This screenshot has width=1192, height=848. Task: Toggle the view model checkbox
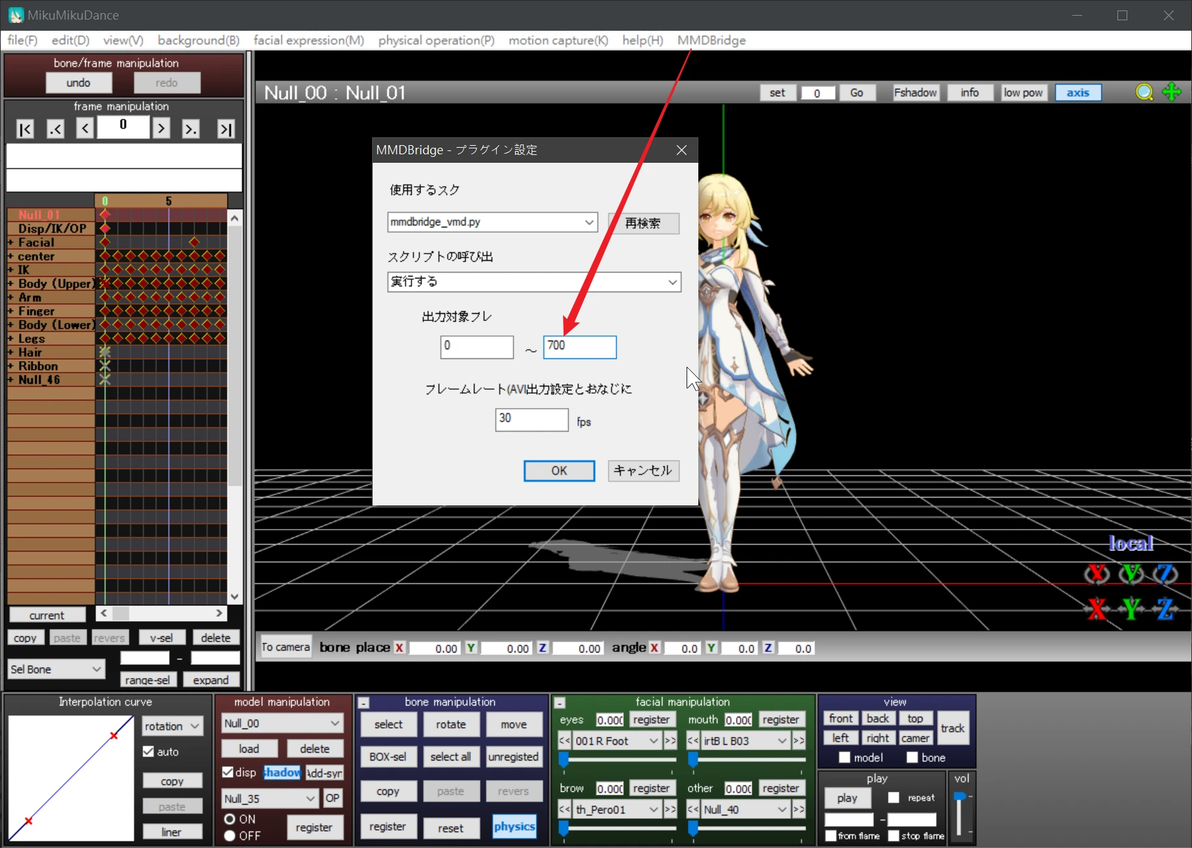click(844, 757)
